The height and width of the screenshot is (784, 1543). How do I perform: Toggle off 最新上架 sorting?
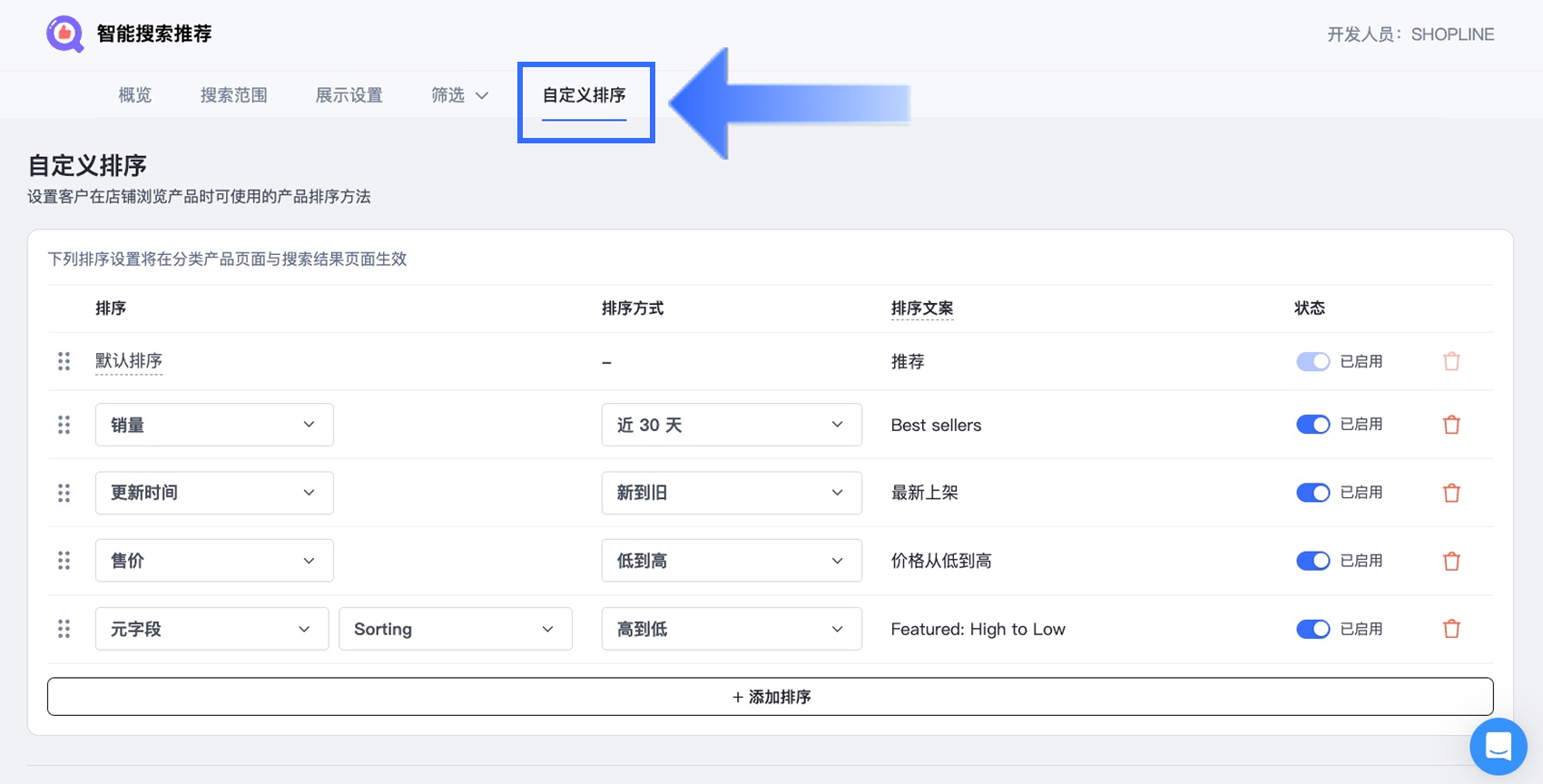point(1312,493)
